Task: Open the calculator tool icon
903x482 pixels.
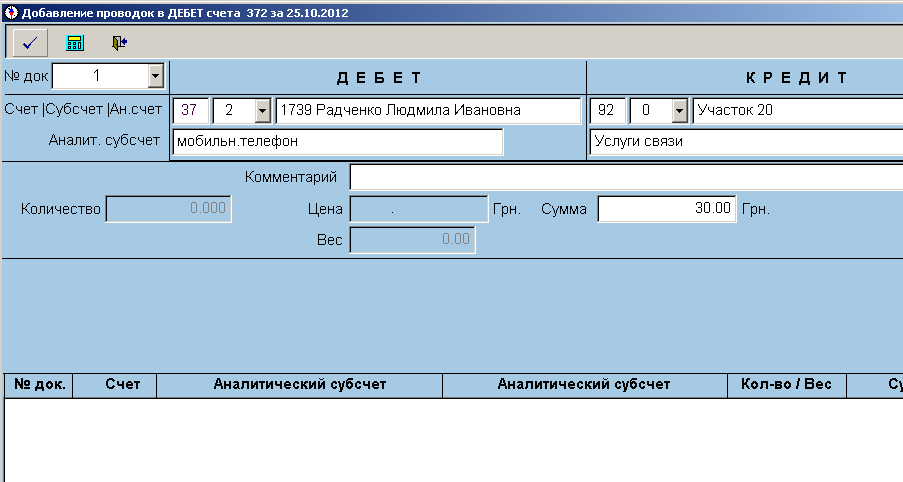Action: tap(74, 43)
